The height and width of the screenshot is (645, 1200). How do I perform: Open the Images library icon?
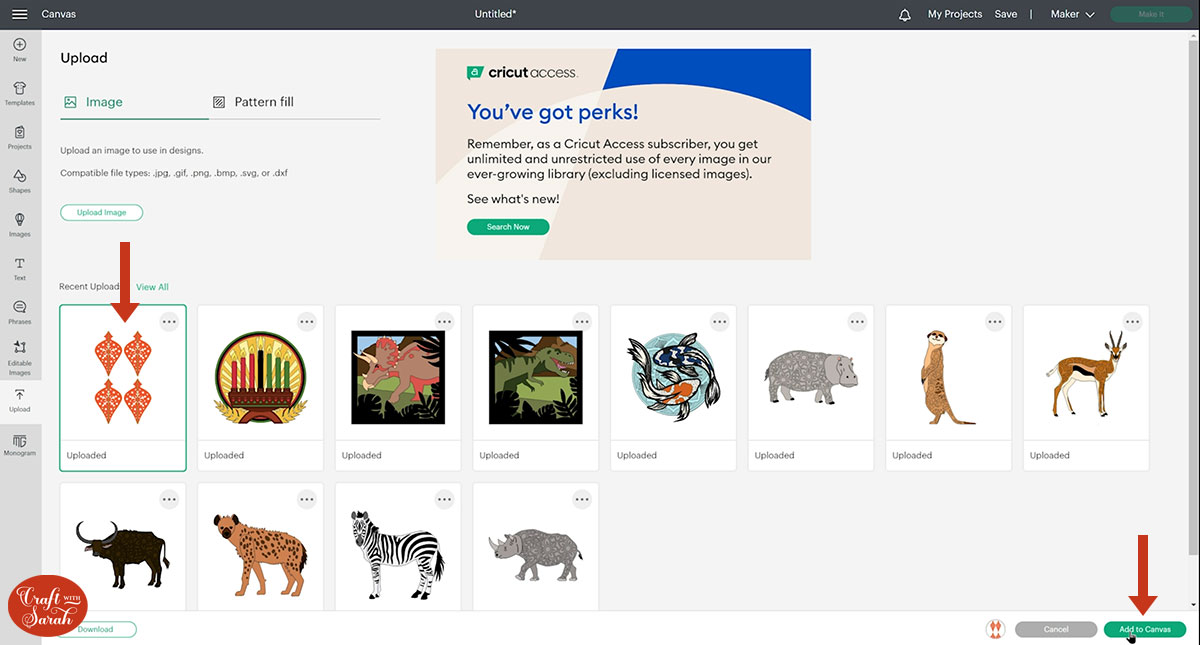pos(20,224)
